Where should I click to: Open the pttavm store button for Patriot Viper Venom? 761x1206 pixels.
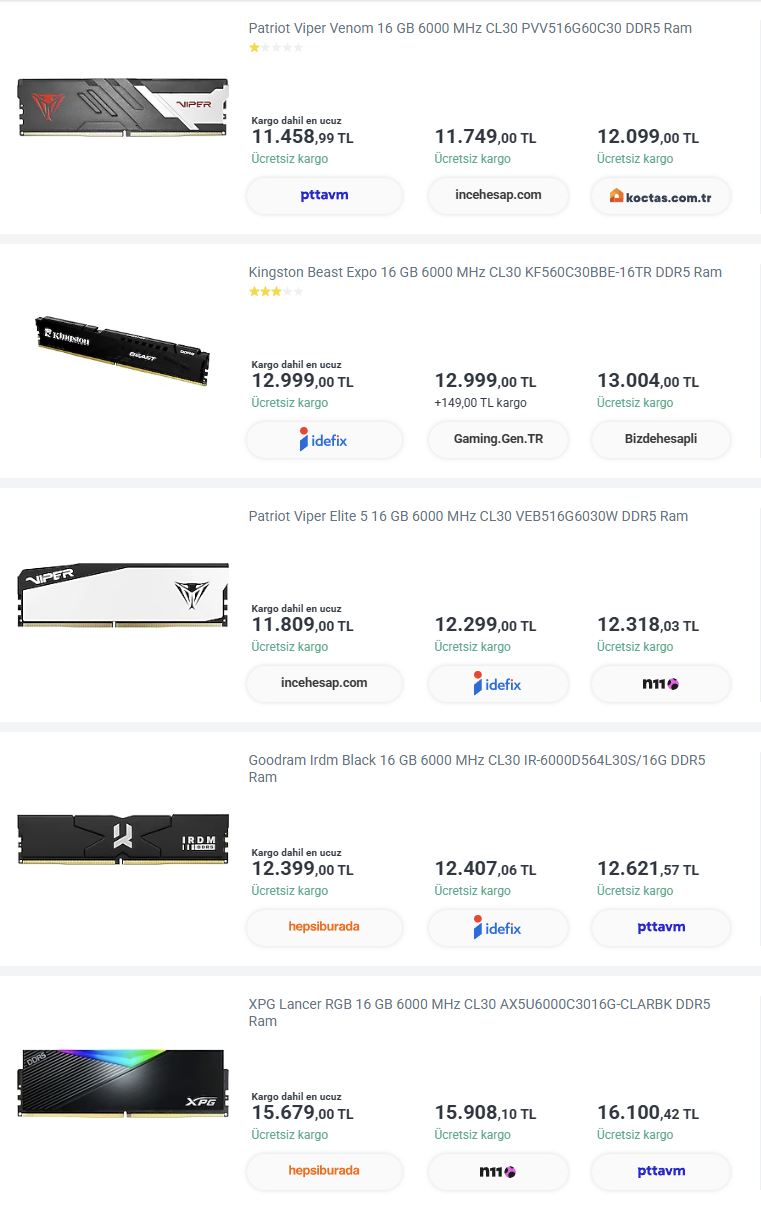(325, 195)
